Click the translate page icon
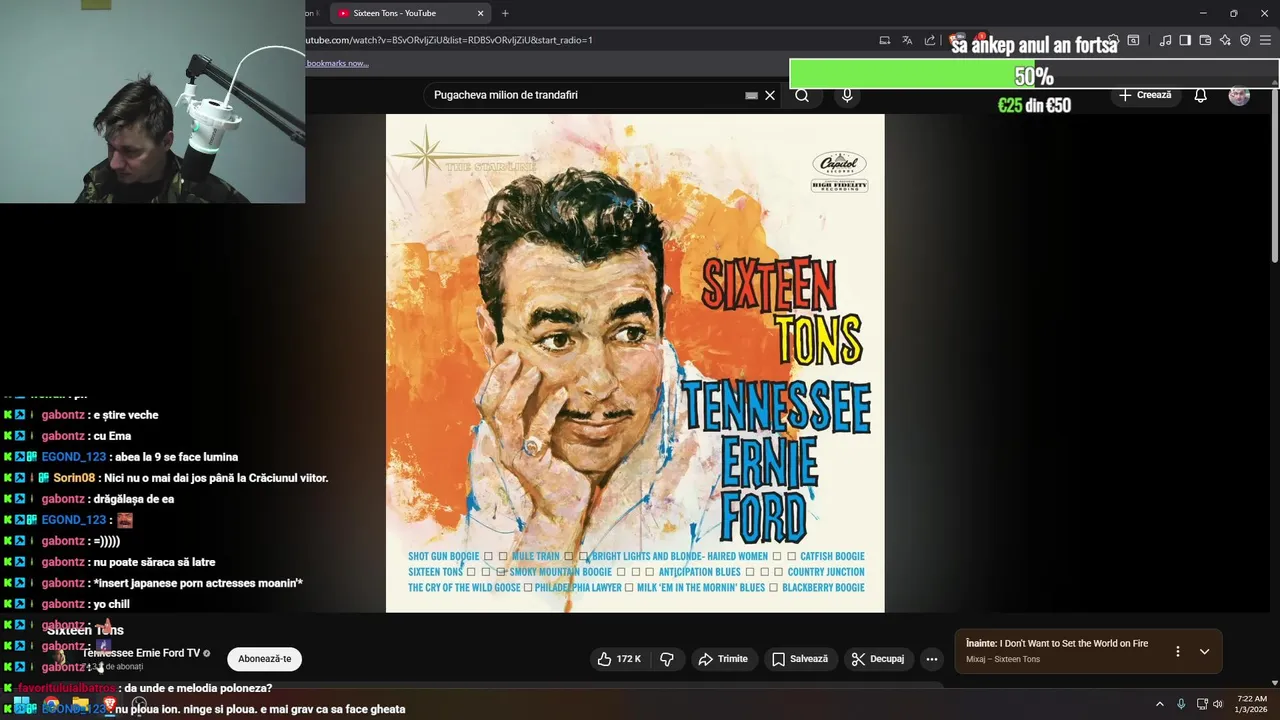Screen dimensions: 1280x720 coord(907,40)
